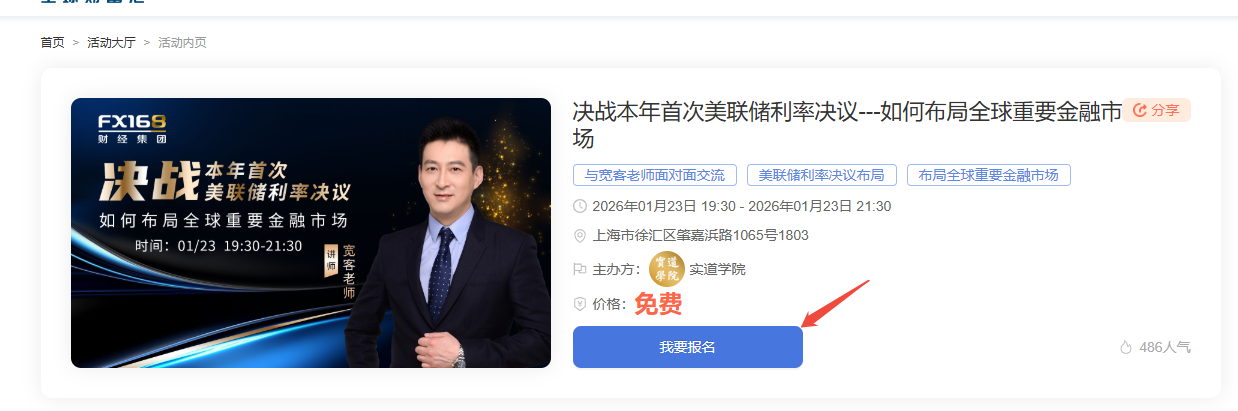Click the clock icon before the event date
This screenshot has width=1238, height=411.
pos(580,206)
